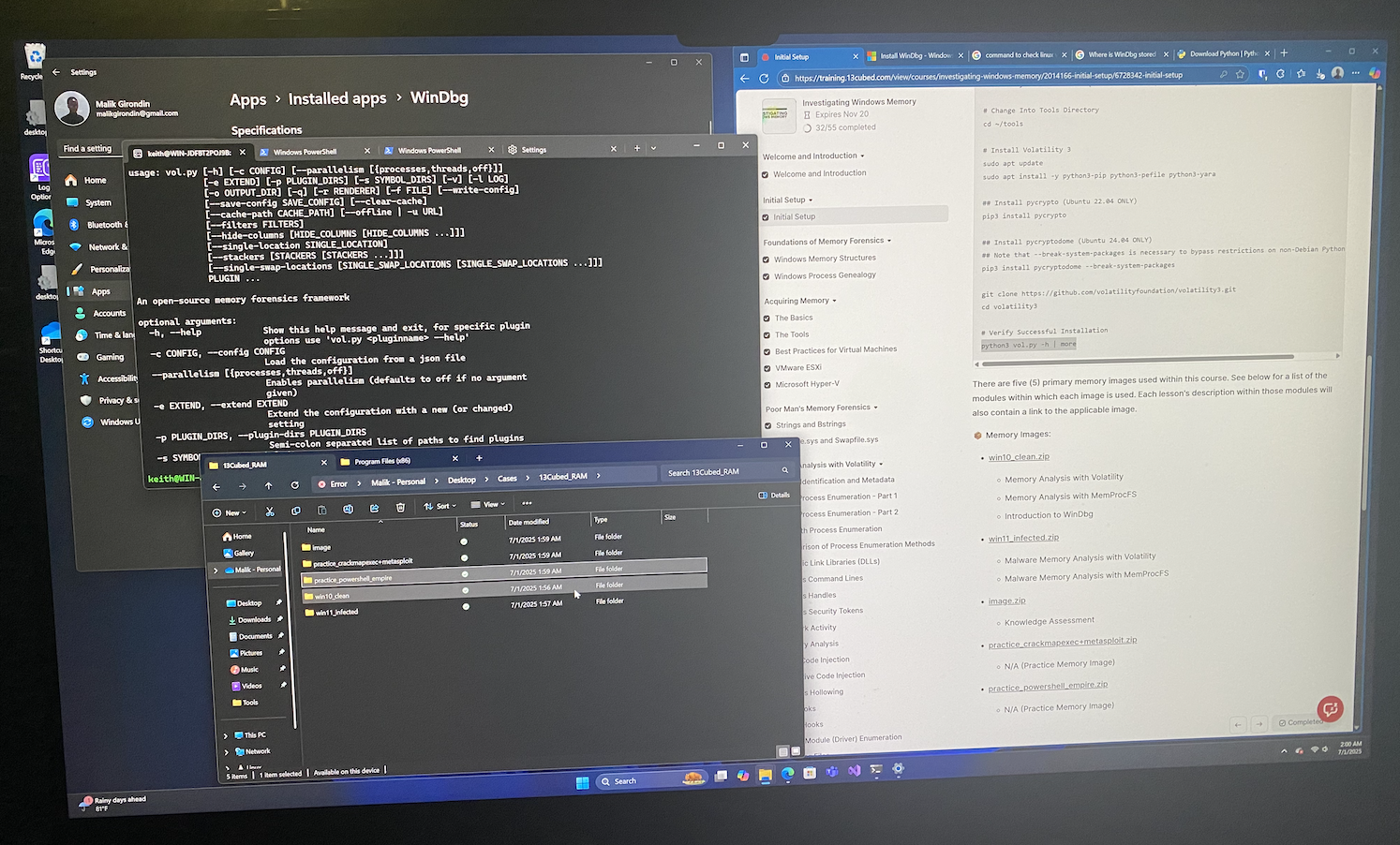Open Edge profile avatar icon
1400x845 pixels.
pos(1337,72)
